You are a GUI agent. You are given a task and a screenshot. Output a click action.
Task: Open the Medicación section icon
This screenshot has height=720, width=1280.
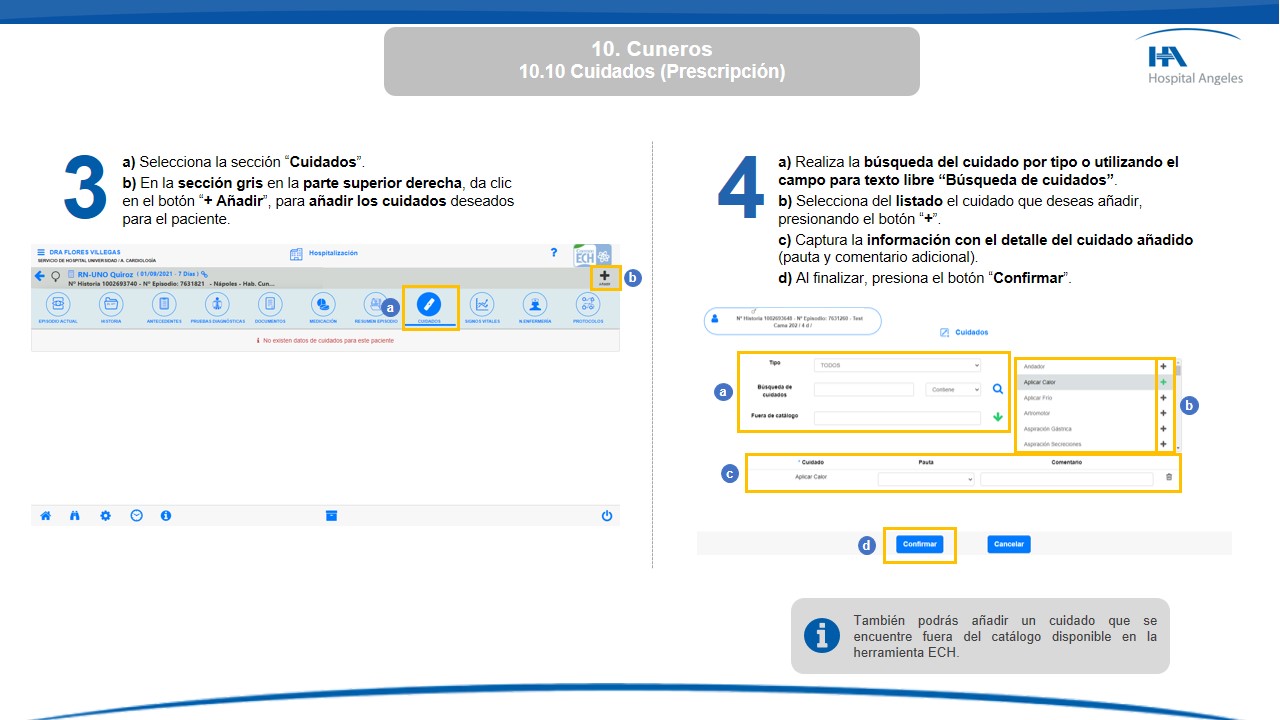(322, 305)
